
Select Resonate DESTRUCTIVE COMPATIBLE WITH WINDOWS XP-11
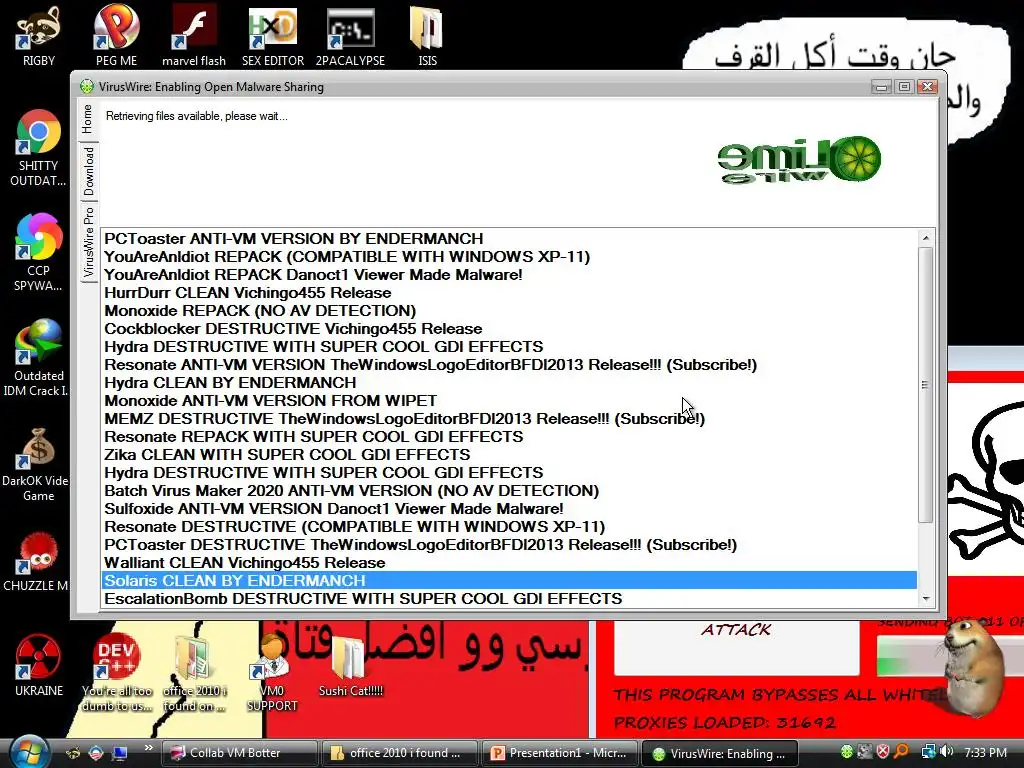[509, 526]
